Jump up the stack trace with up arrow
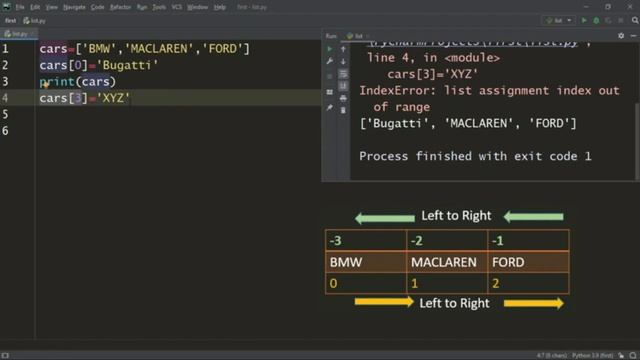This screenshot has width=640, height=360. coord(343,49)
